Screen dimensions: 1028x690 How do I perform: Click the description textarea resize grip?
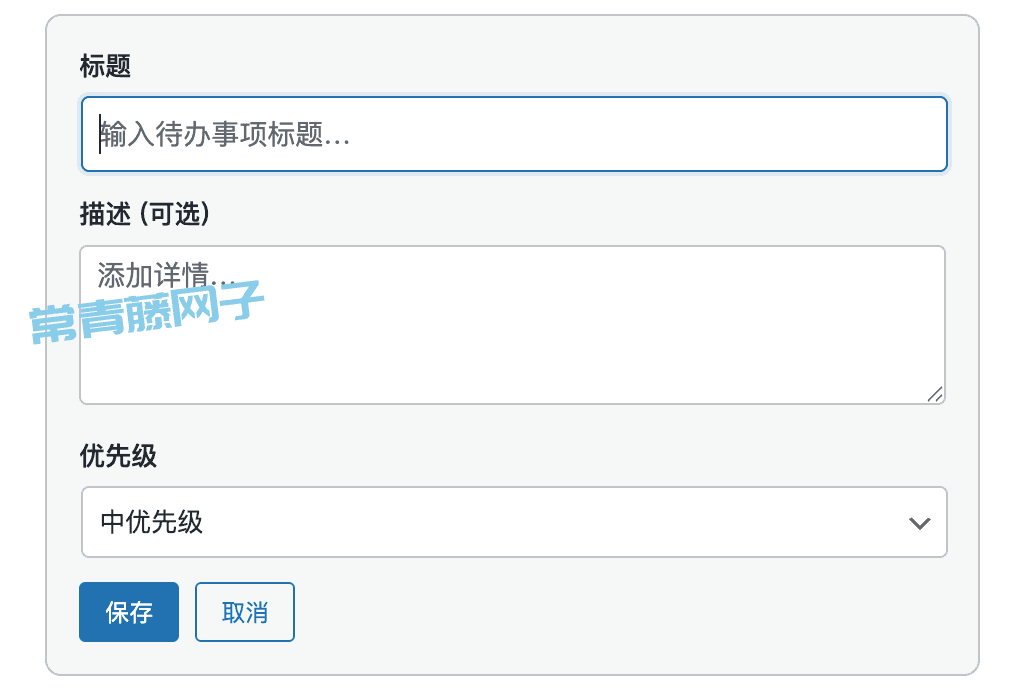(935, 394)
